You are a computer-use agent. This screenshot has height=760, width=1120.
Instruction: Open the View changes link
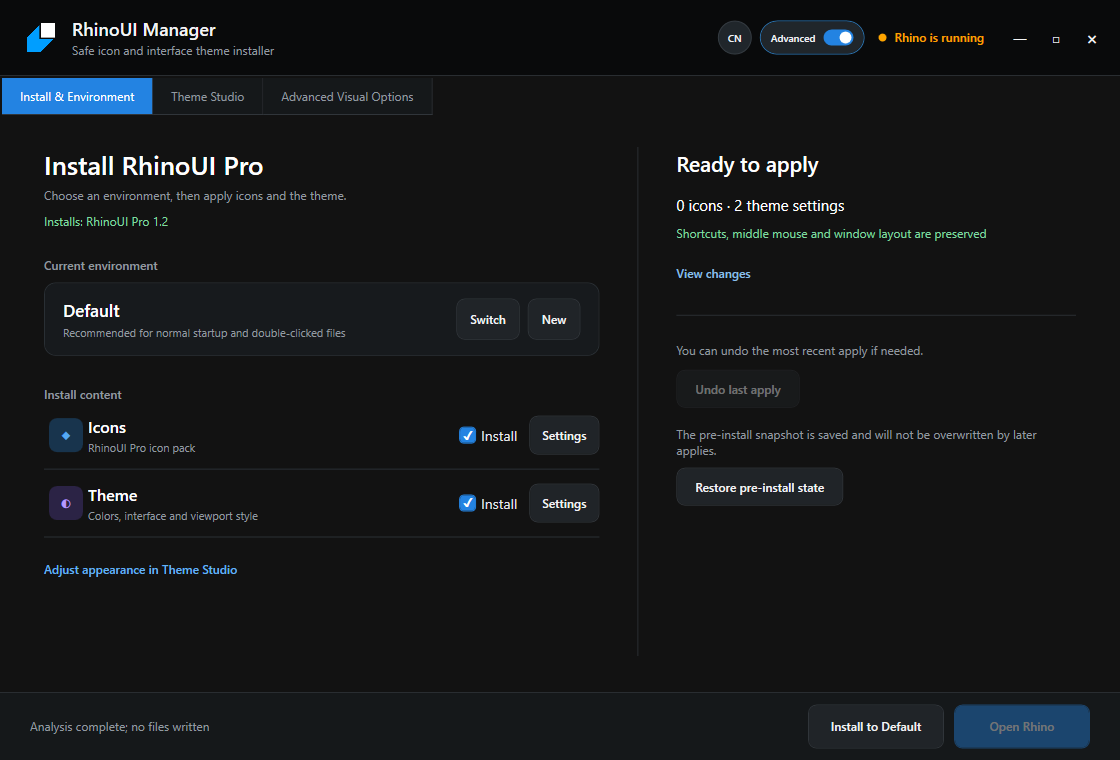713,274
